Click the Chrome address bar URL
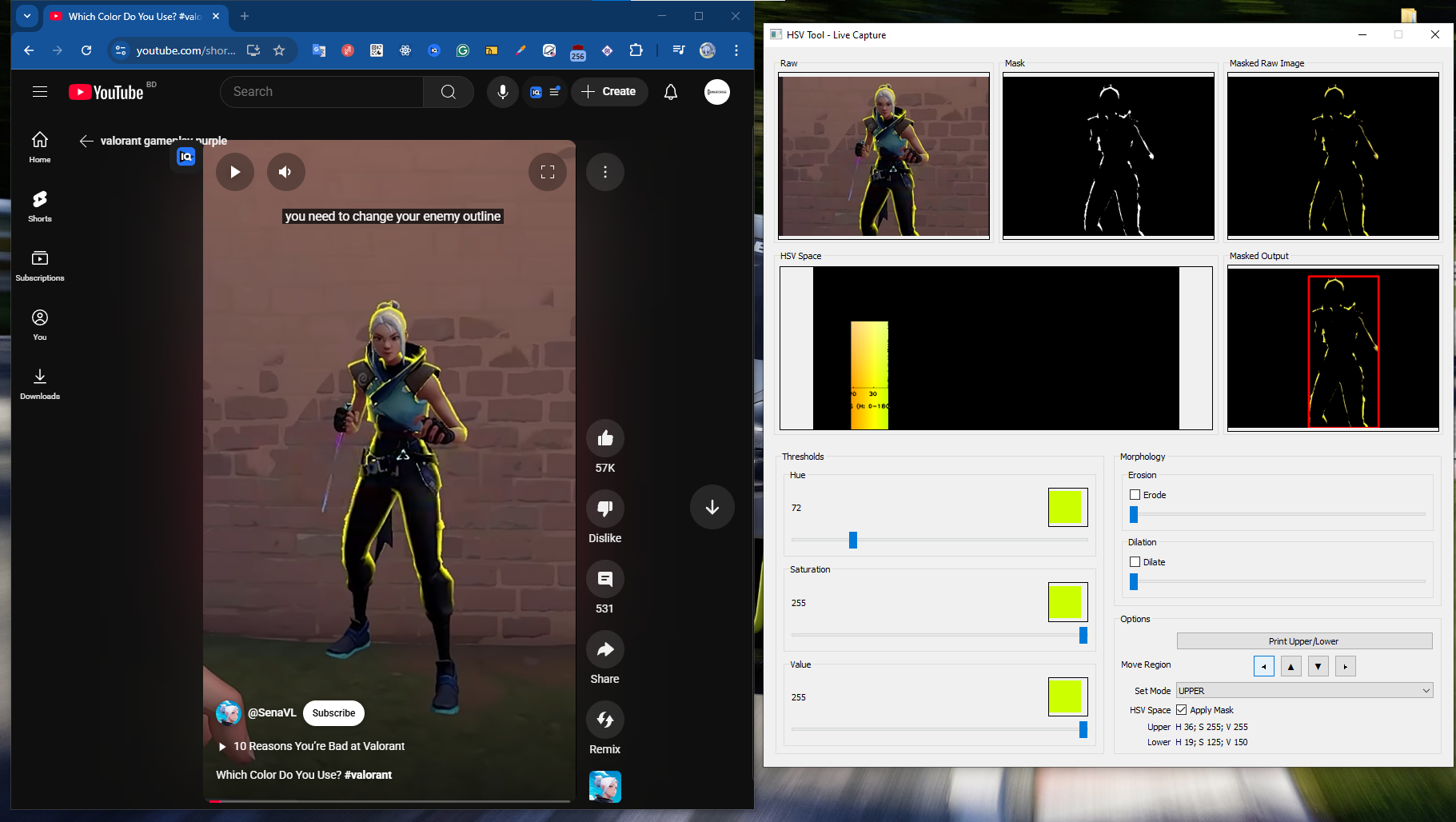 tap(185, 50)
